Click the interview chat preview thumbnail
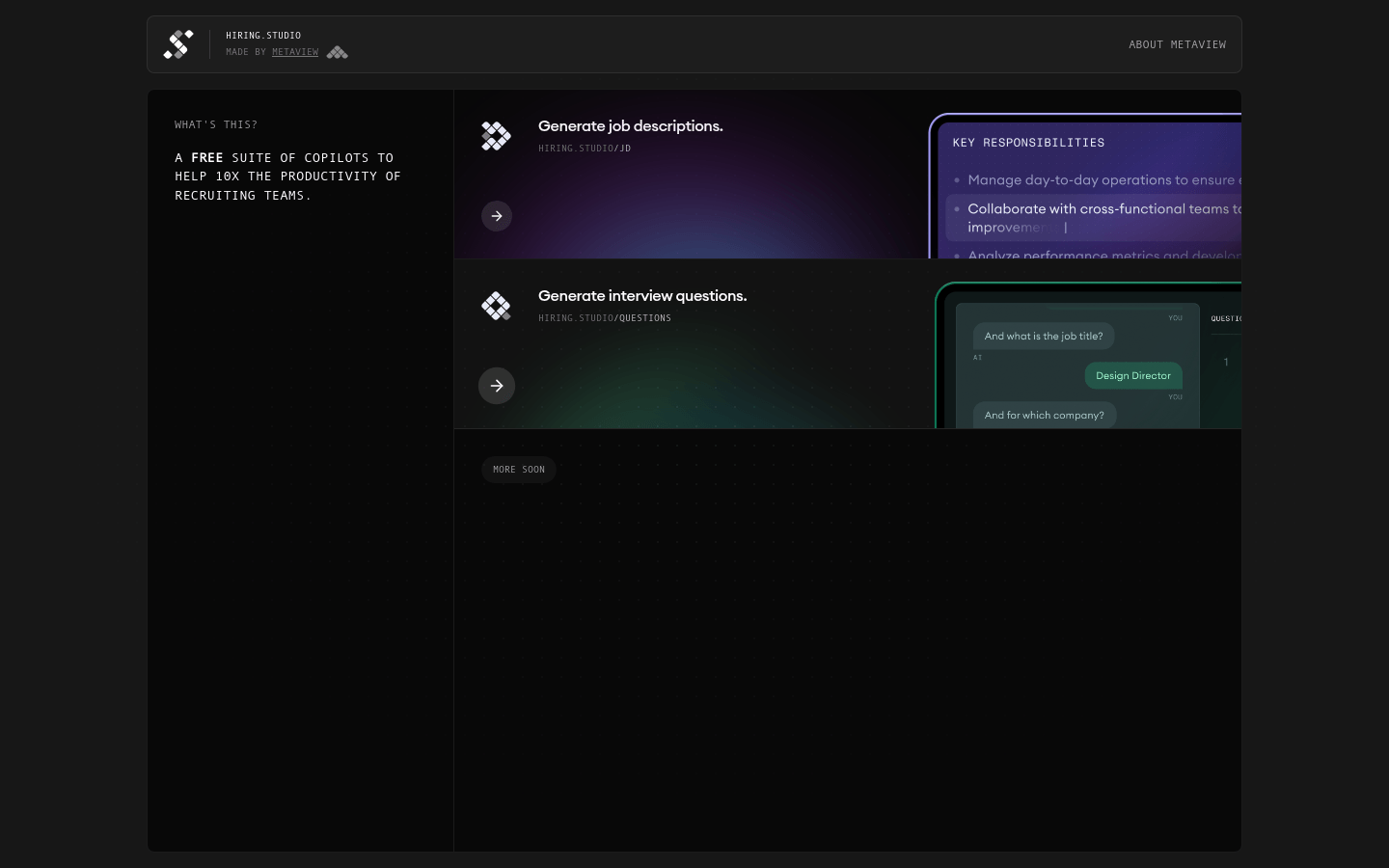This screenshot has width=1389, height=868. click(1088, 355)
